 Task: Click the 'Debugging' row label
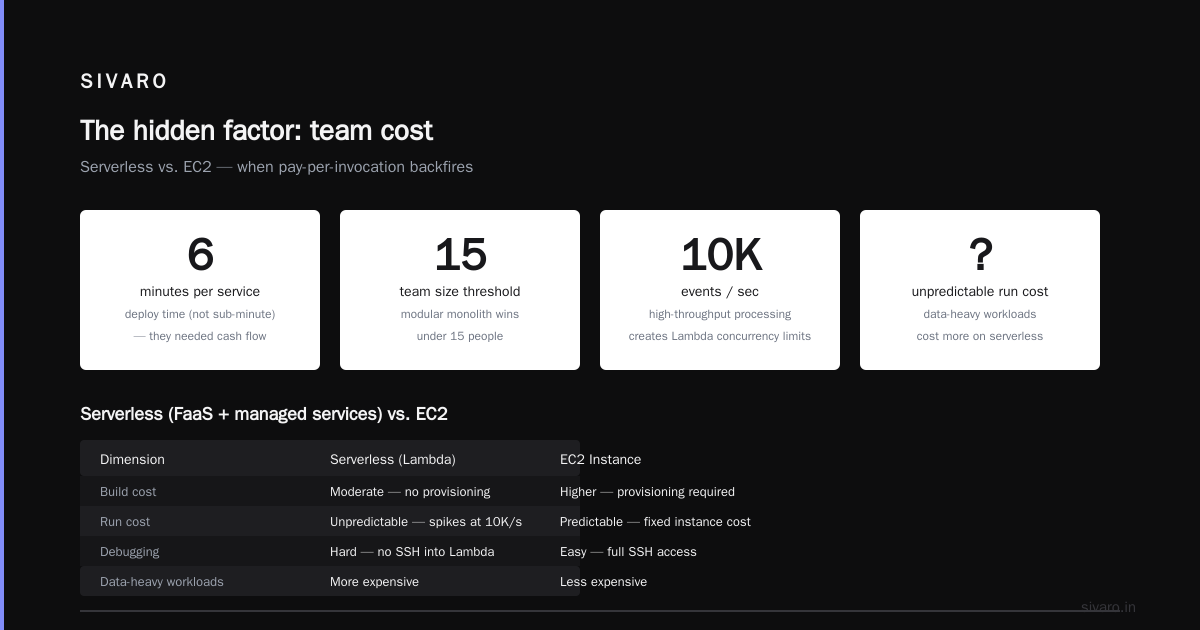pos(129,552)
